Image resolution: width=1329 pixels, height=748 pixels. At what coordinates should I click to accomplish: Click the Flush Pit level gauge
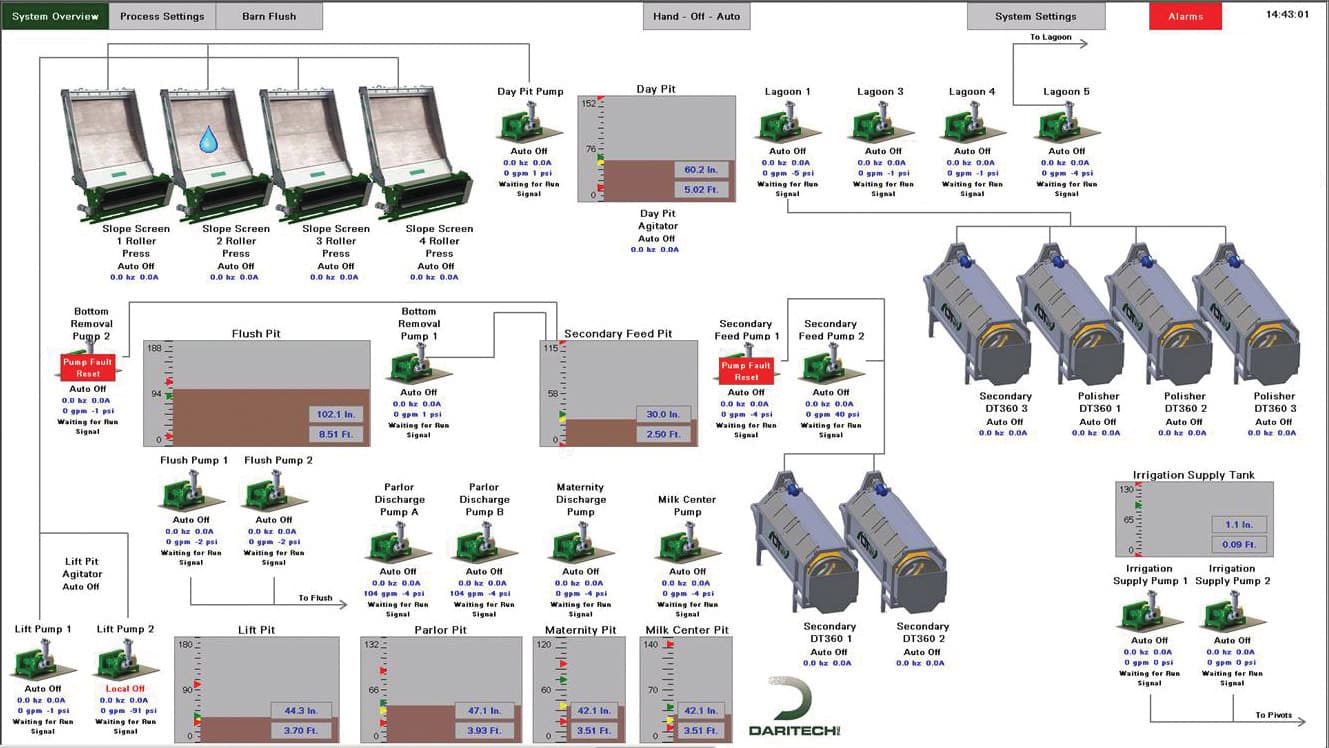tap(257, 393)
